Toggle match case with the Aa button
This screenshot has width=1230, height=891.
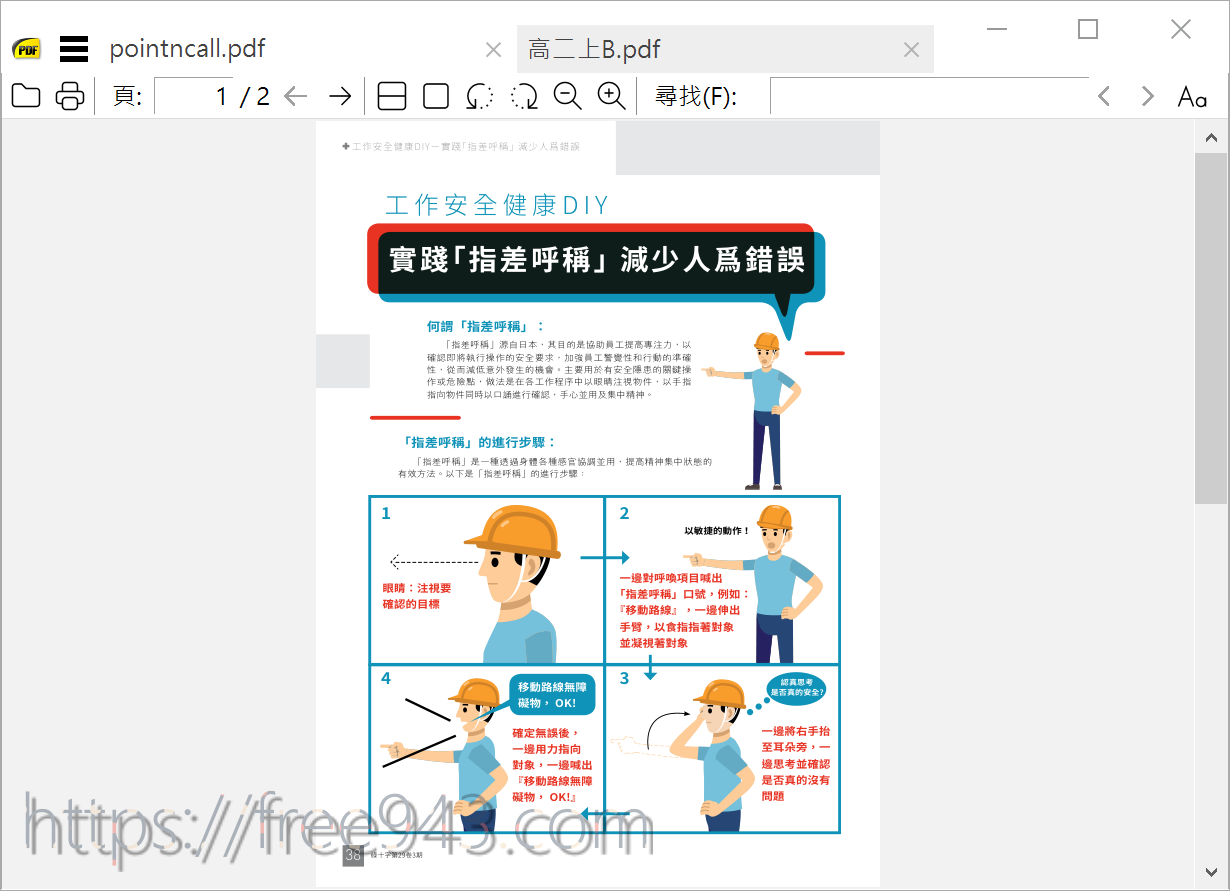[x=1191, y=96]
